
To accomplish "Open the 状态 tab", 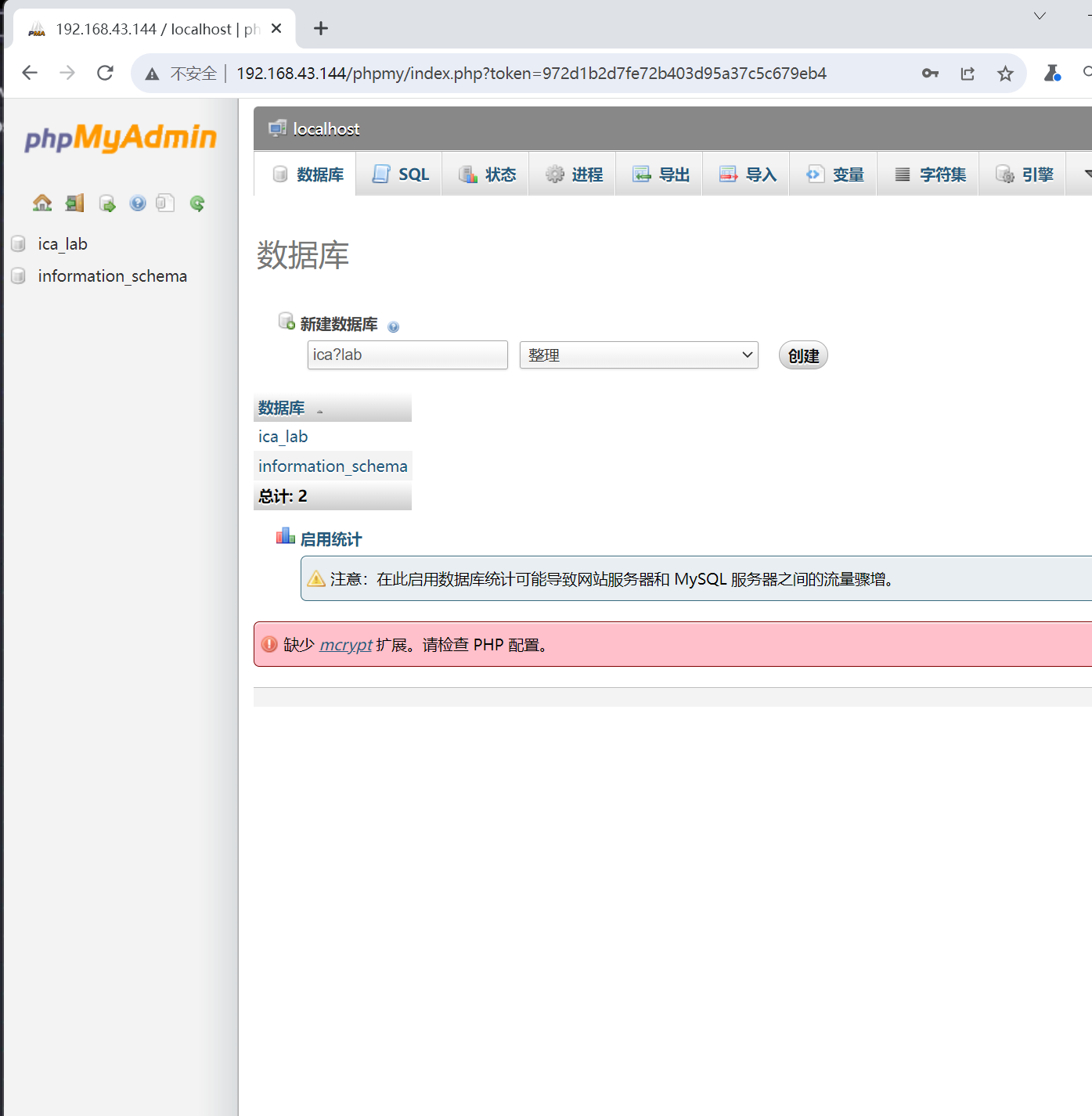I will [486, 175].
